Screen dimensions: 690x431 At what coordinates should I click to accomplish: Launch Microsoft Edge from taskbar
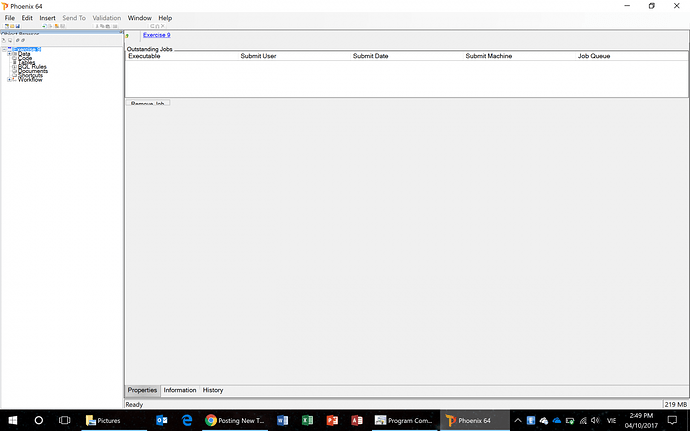pos(187,420)
